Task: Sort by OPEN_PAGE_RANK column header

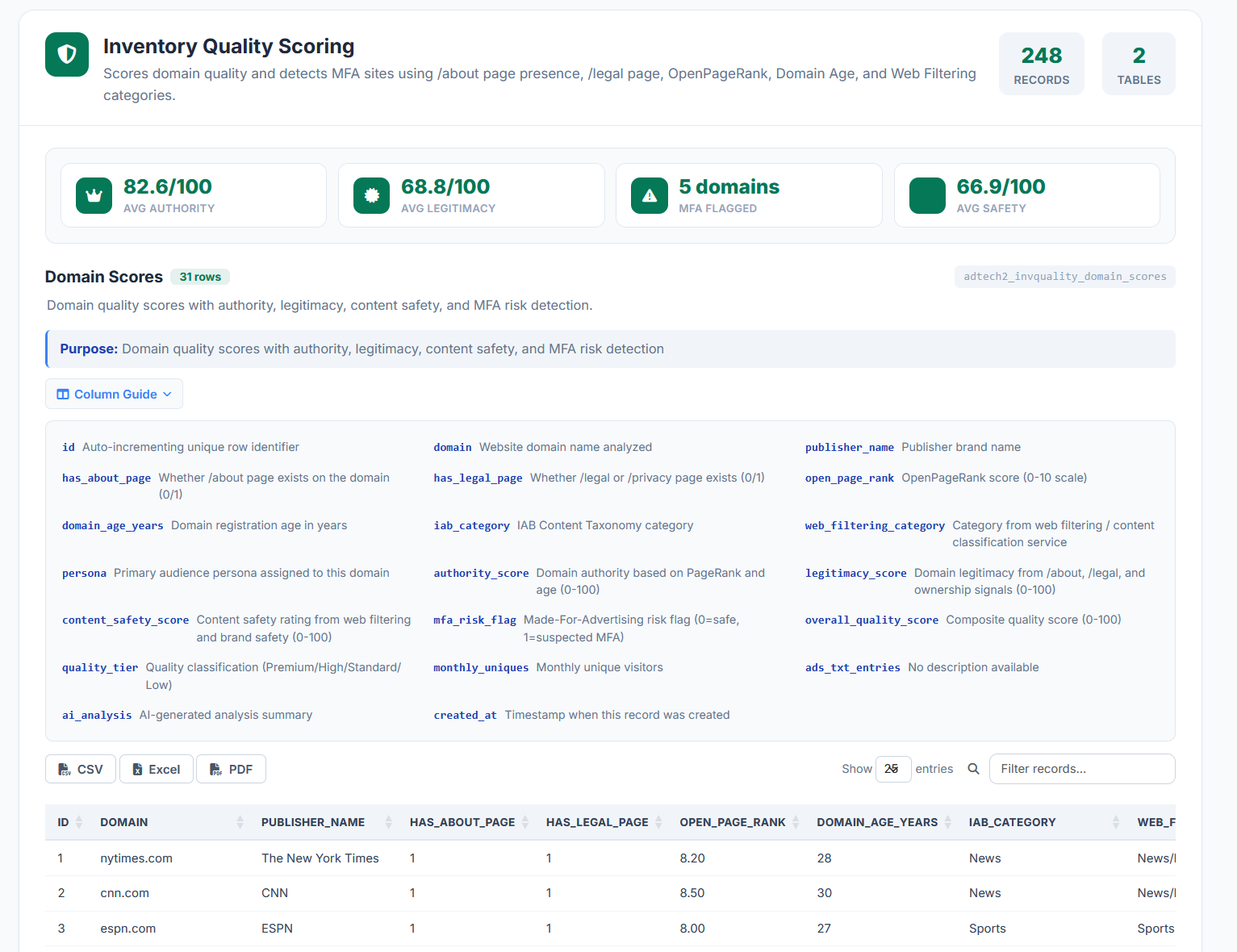Action: pos(738,822)
